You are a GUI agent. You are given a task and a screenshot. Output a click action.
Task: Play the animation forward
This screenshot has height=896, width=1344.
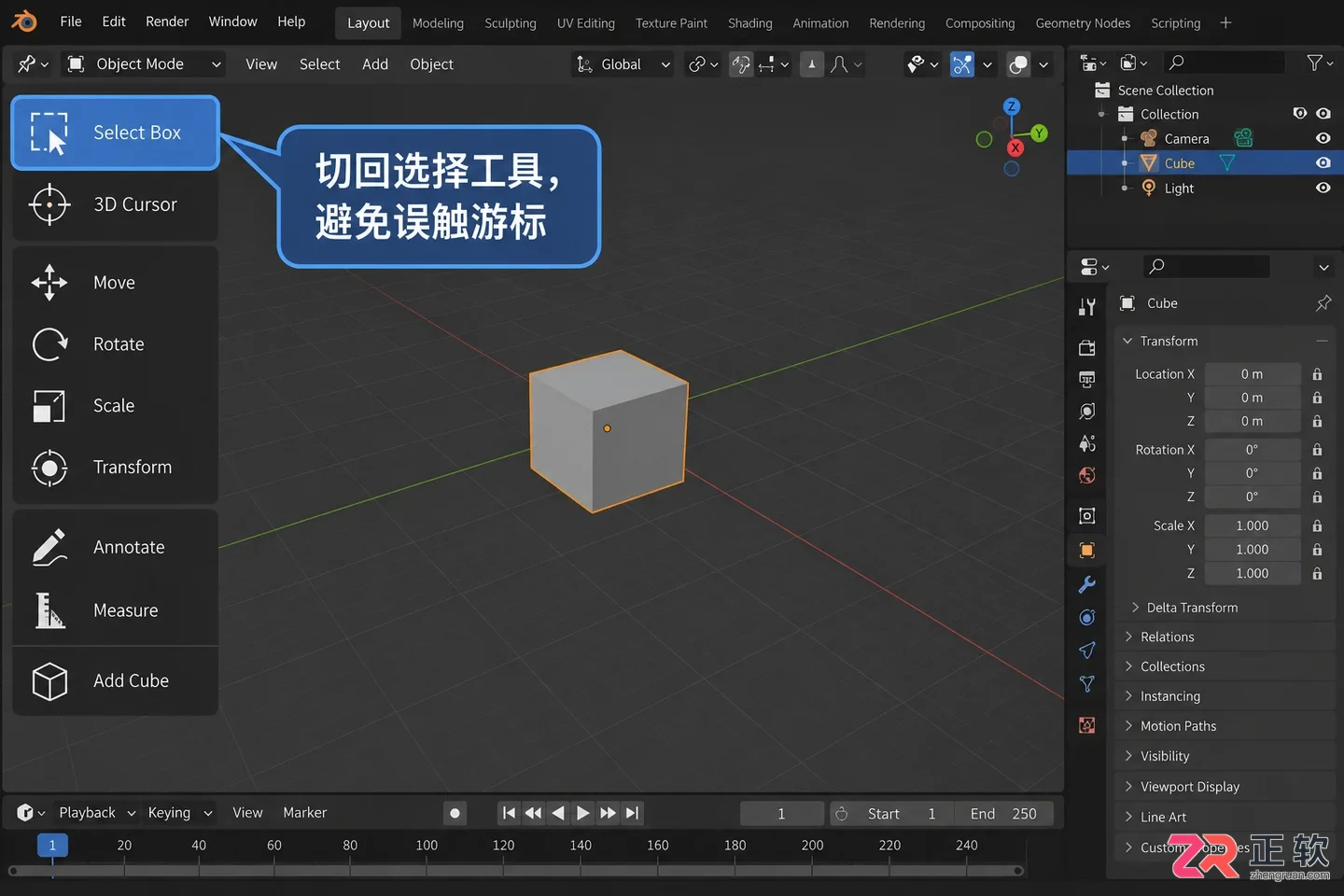pos(582,813)
